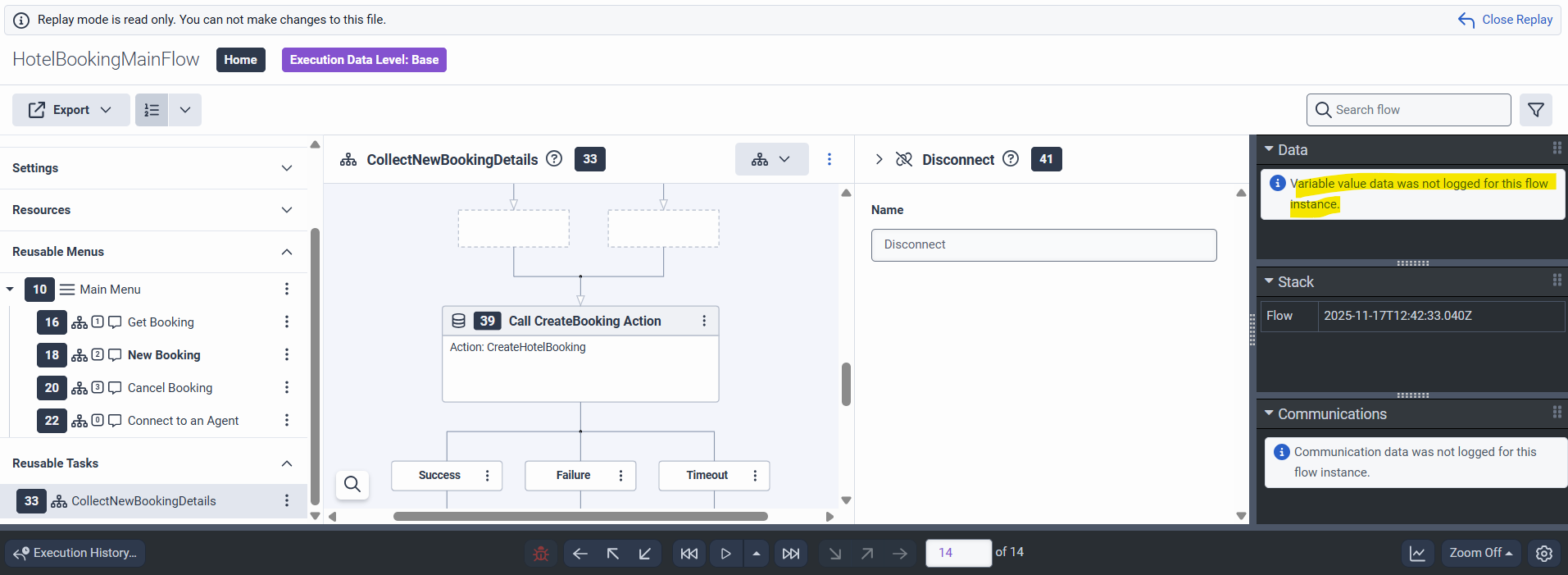Click the Disconnect name field
Viewport: 1568px width, 575px height.
[1043, 245]
